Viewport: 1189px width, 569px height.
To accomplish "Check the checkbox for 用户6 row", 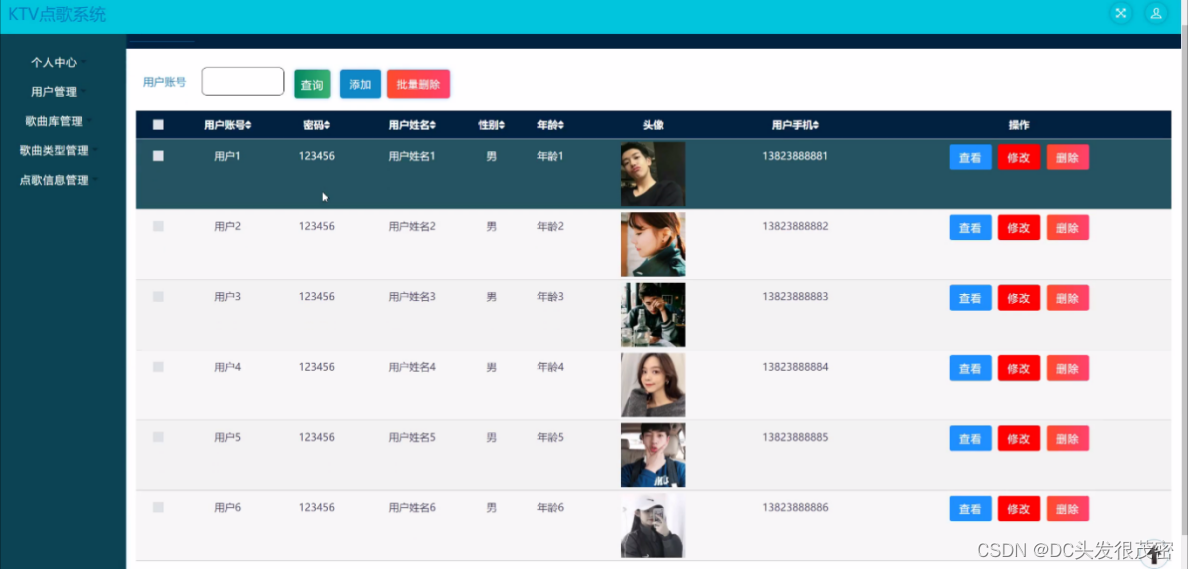I will pyautogui.click(x=158, y=508).
